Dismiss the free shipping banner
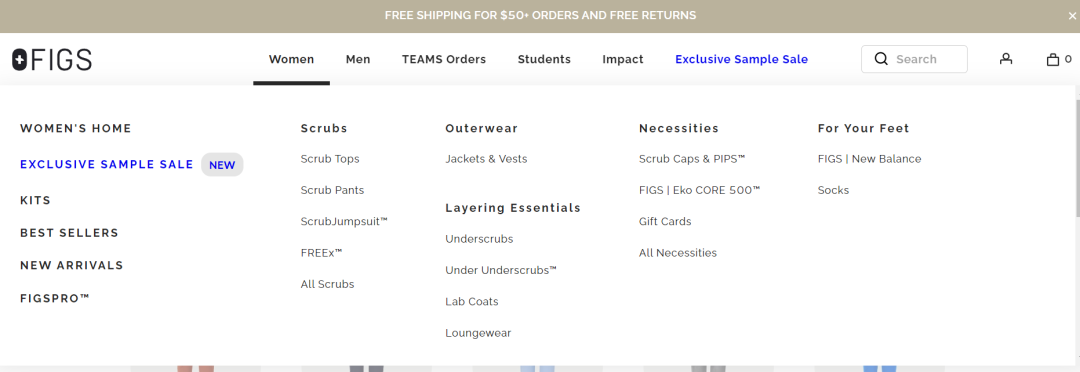Viewport: 1080px width, 372px height. click(1072, 16)
